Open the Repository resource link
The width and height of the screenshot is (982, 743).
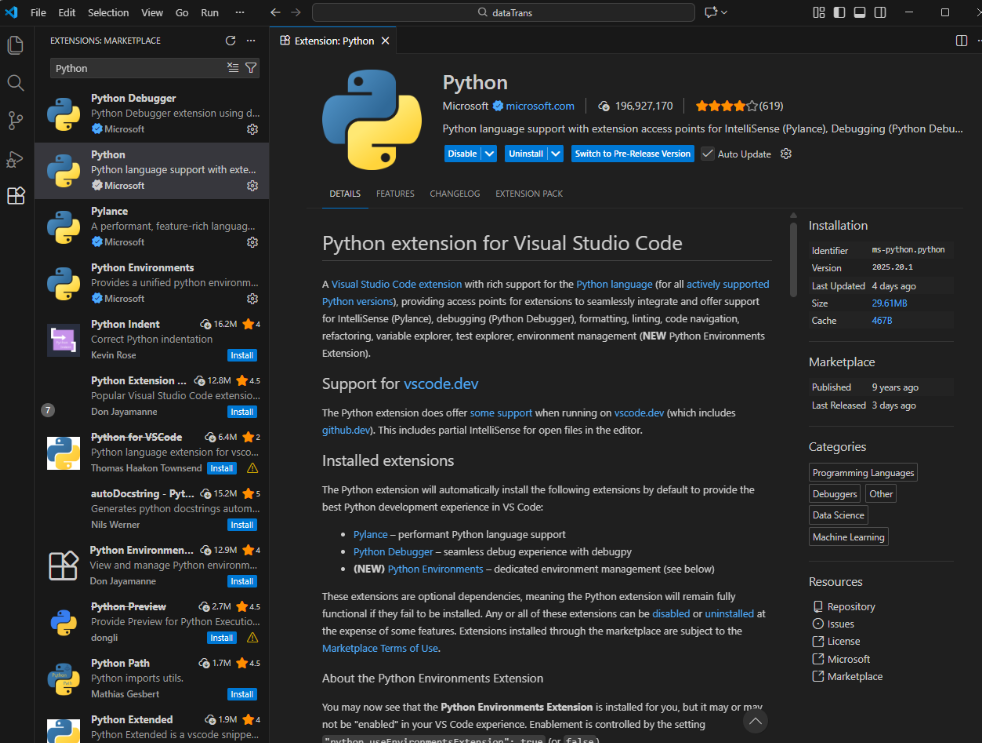coord(850,606)
